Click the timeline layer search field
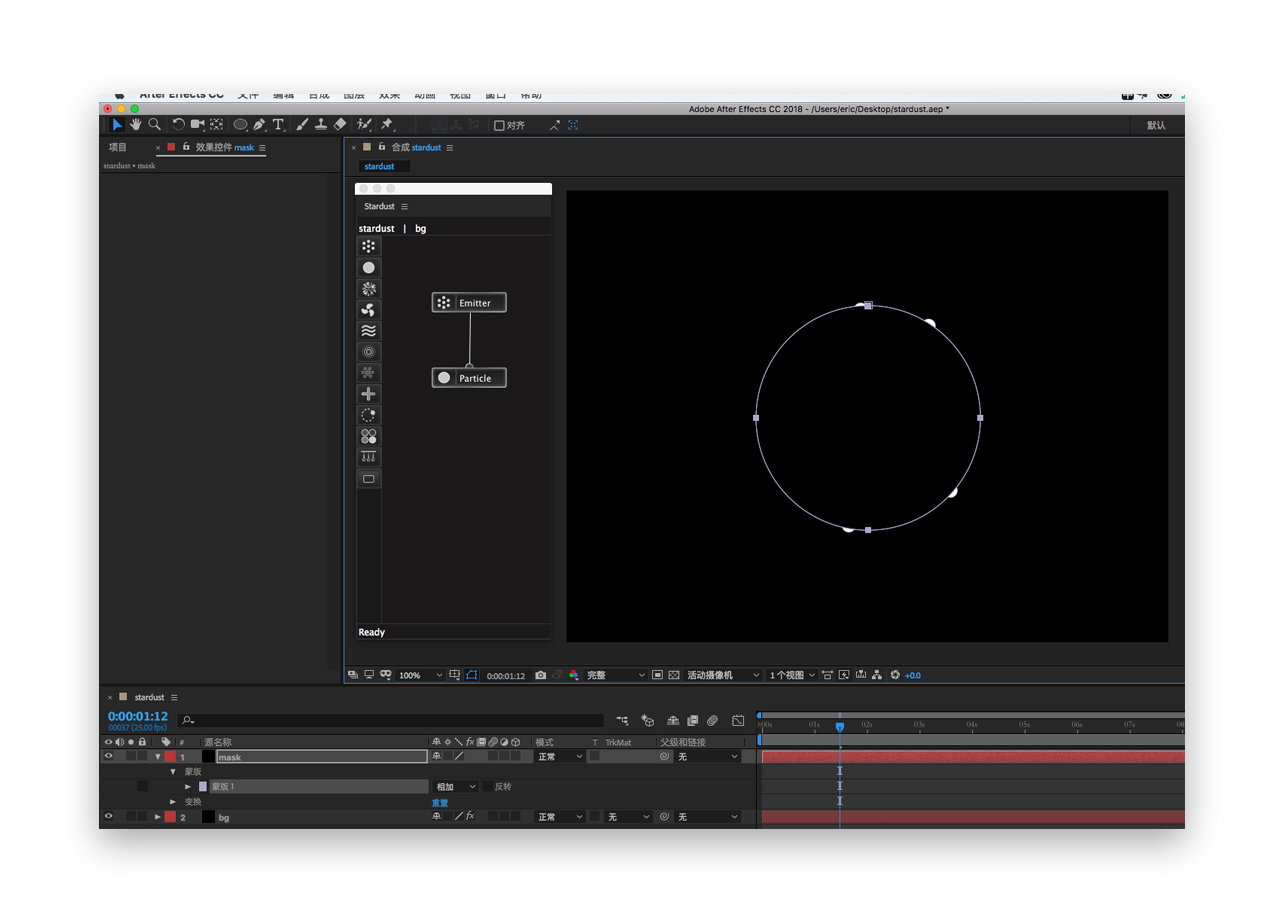Screen dimensions: 1280x923 pos(390,720)
